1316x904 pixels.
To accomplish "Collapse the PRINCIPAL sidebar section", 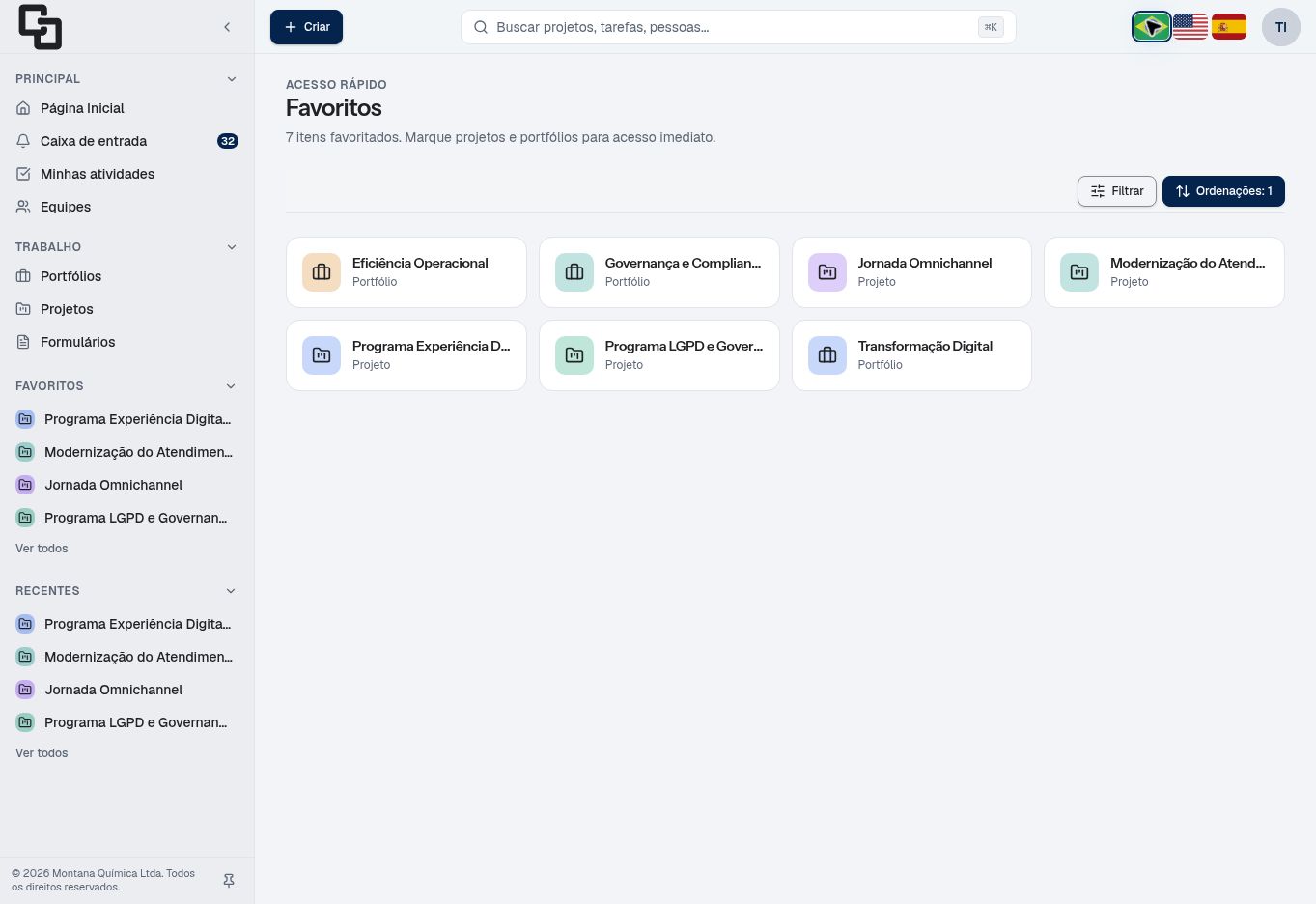I will [232, 79].
